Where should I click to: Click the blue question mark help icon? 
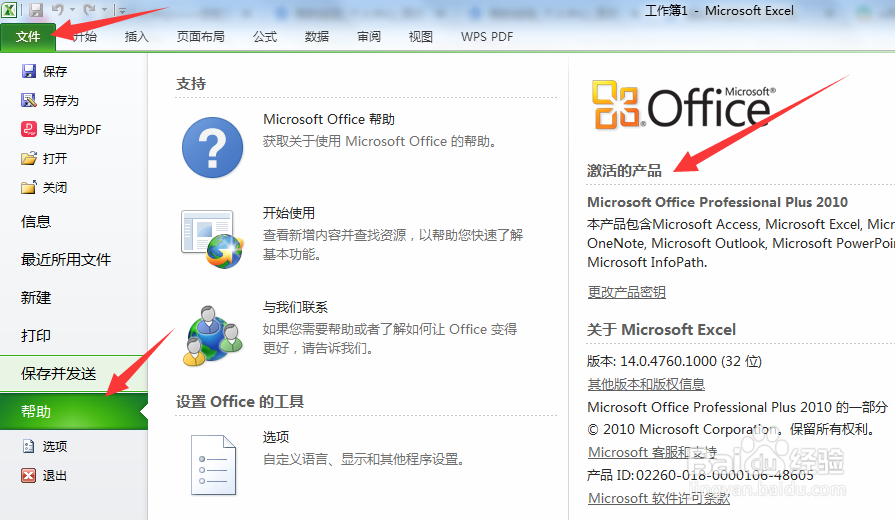212,147
